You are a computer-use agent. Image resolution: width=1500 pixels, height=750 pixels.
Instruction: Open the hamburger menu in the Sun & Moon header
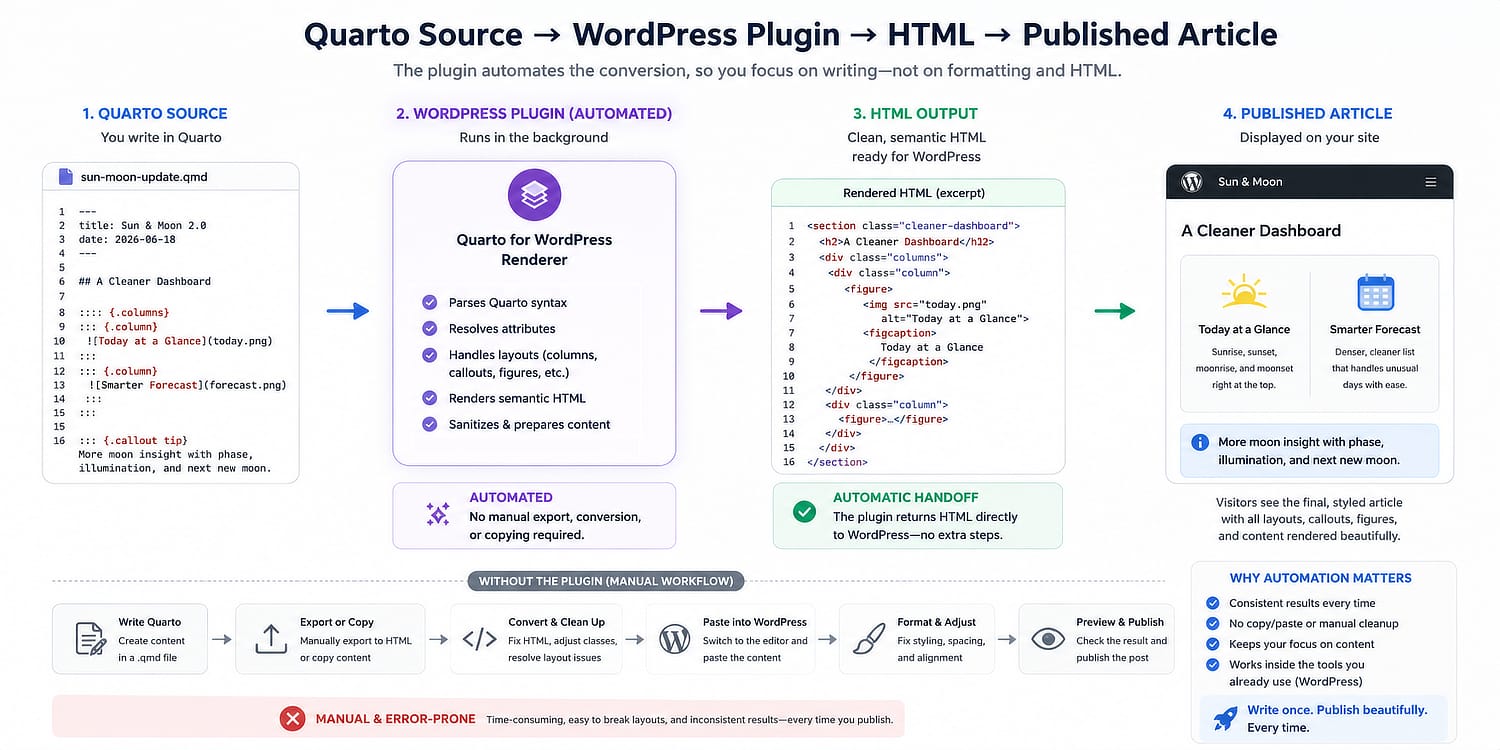(x=1431, y=182)
